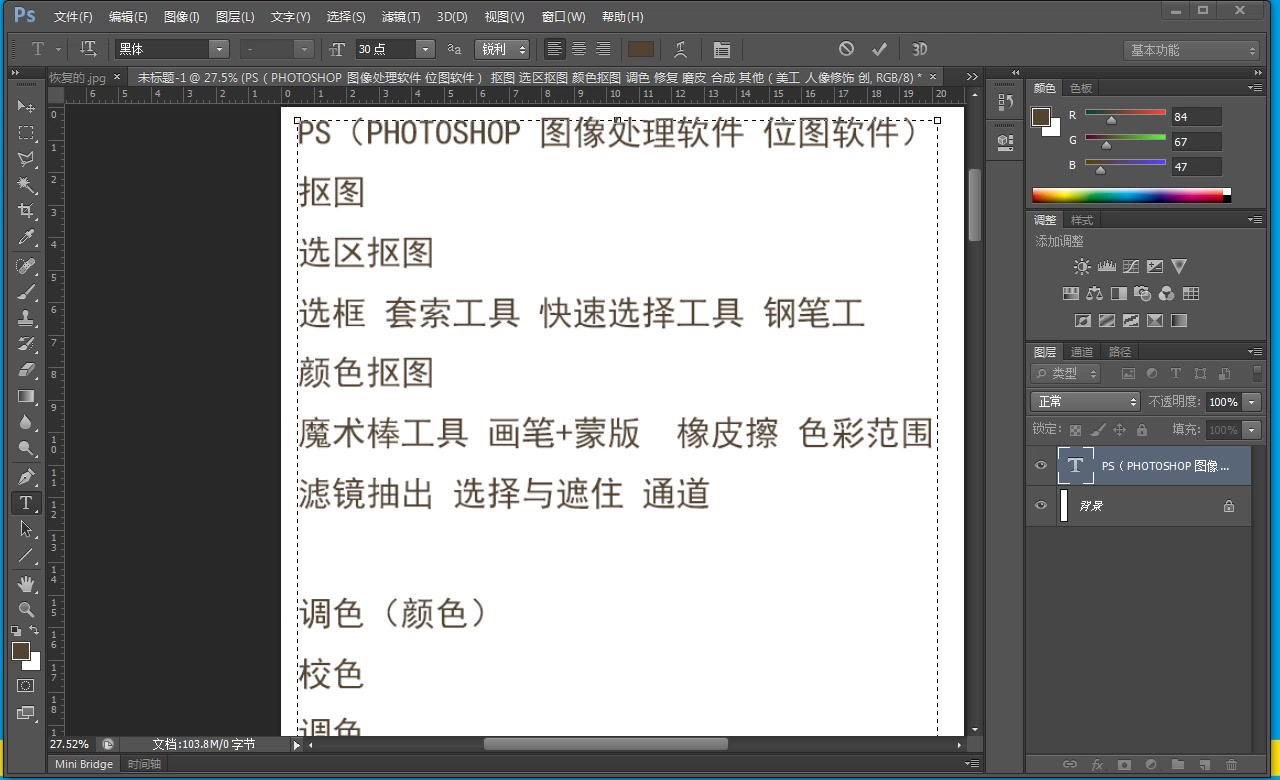1280x780 pixels.
Task: Click the R value field showing 84
Action: [x=1197, y=117]
